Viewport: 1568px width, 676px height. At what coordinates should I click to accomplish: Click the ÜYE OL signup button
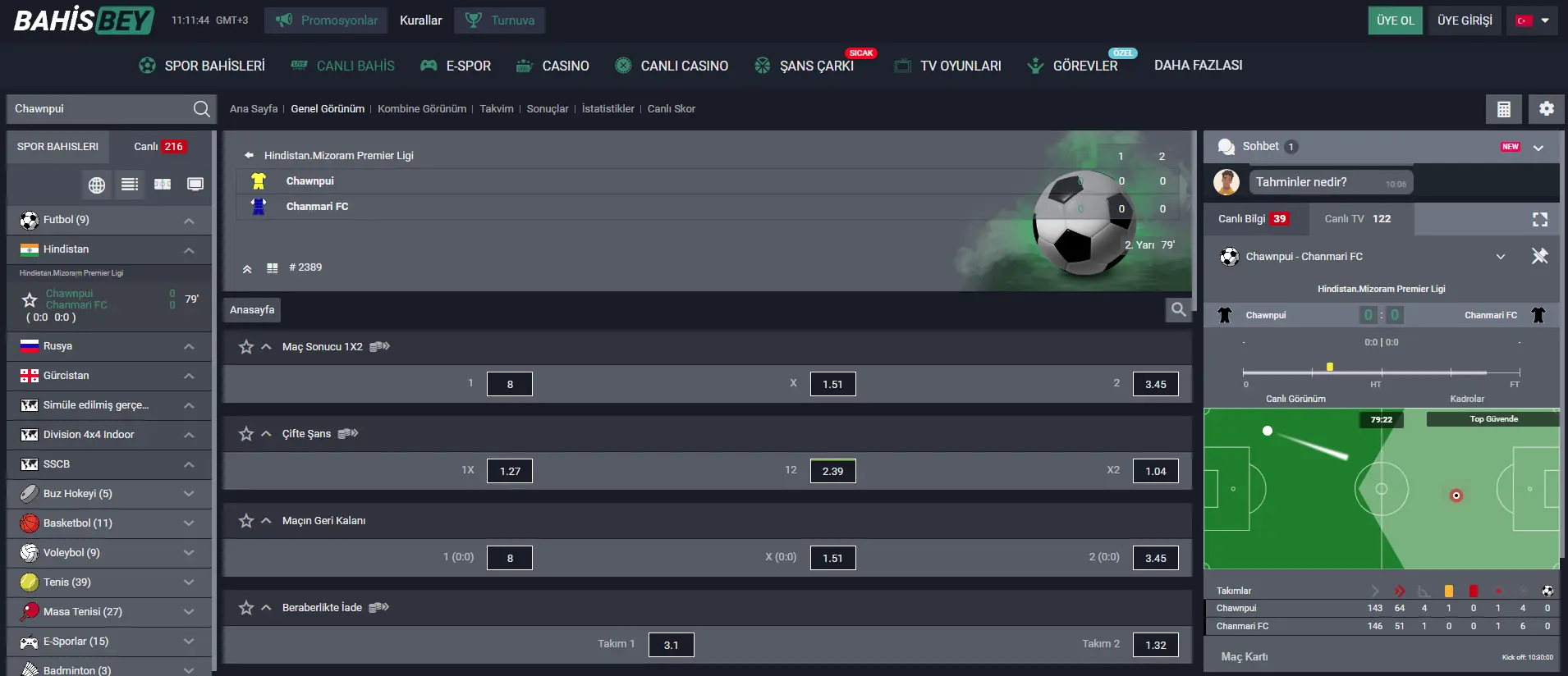[1396, 21]
